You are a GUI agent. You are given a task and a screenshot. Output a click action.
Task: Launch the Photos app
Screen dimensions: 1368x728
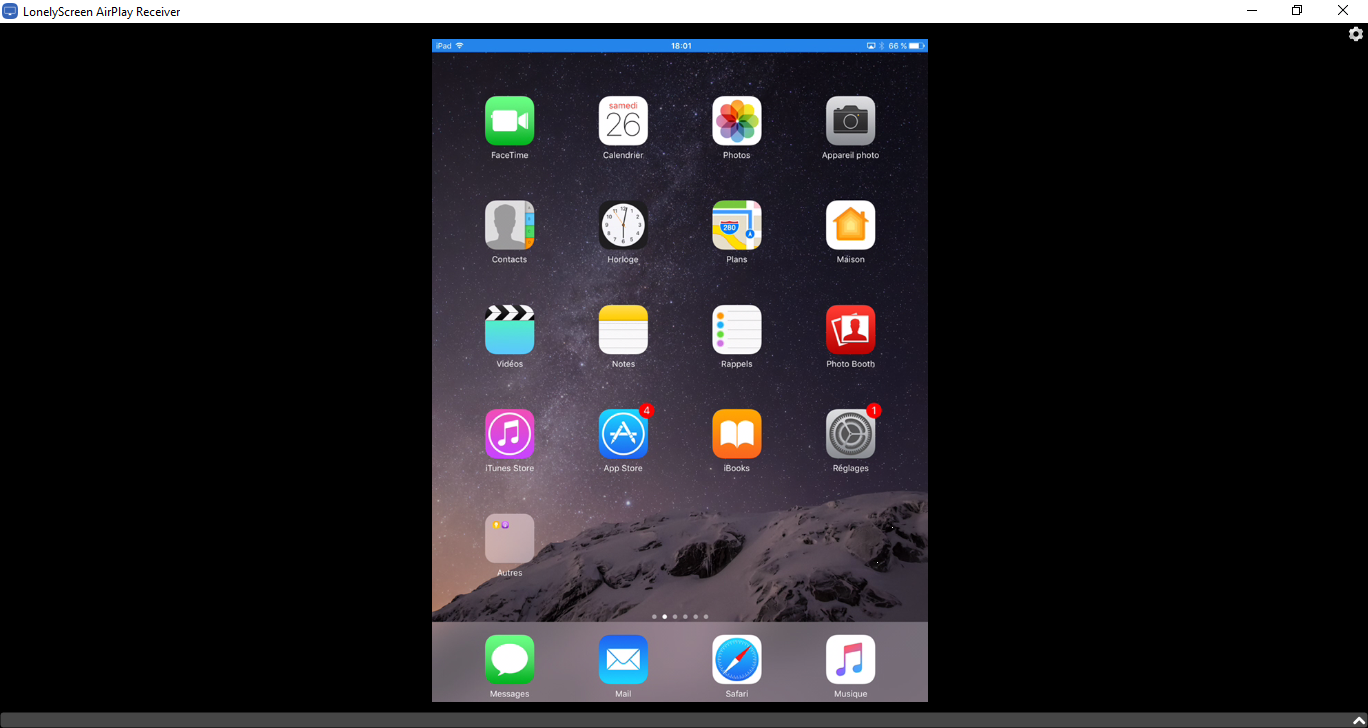[x=737, y=121]
